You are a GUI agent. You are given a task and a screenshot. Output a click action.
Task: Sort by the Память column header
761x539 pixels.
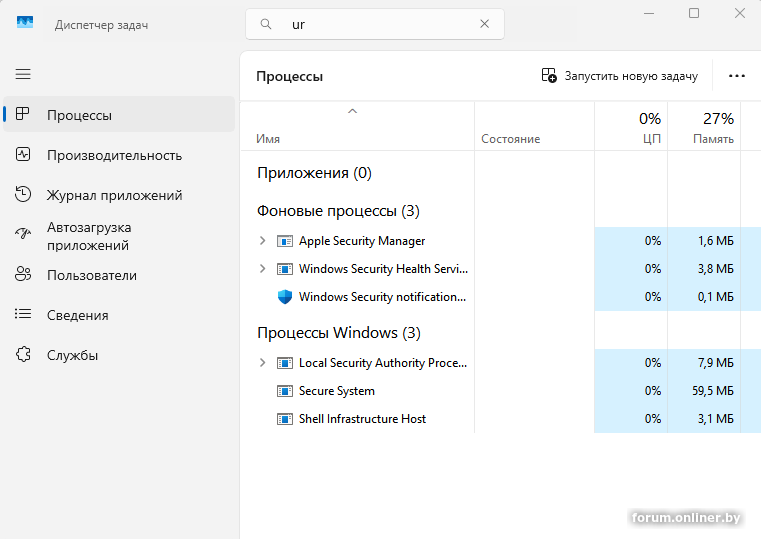pos(704,127)
